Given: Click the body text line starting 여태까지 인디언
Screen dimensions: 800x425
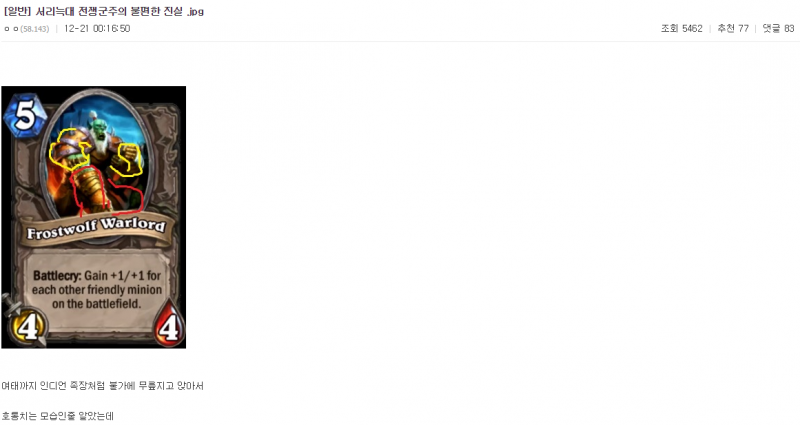Looking at the screenshot, I should (102, 386).
